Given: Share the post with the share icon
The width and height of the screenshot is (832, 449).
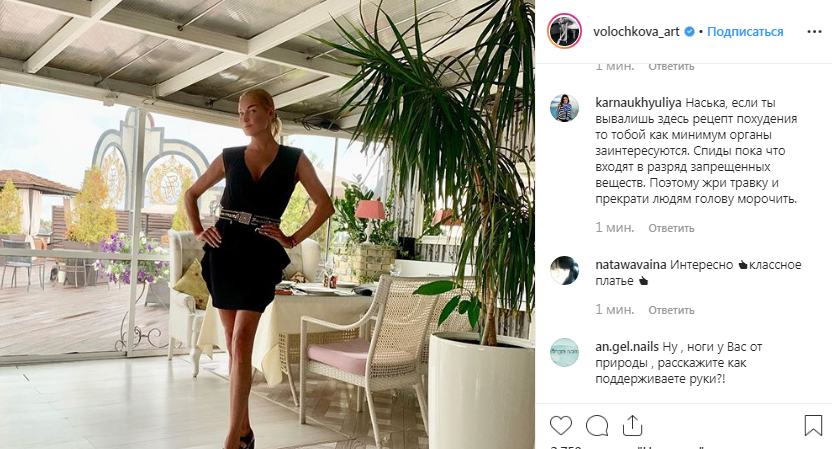Looking at the screenshot, I should pos(632,426).
